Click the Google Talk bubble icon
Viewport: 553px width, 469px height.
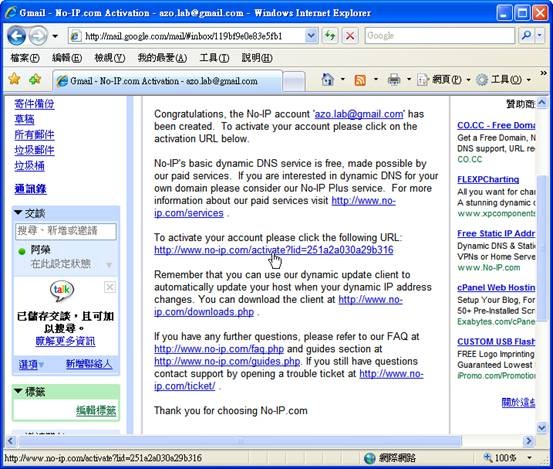62,291
